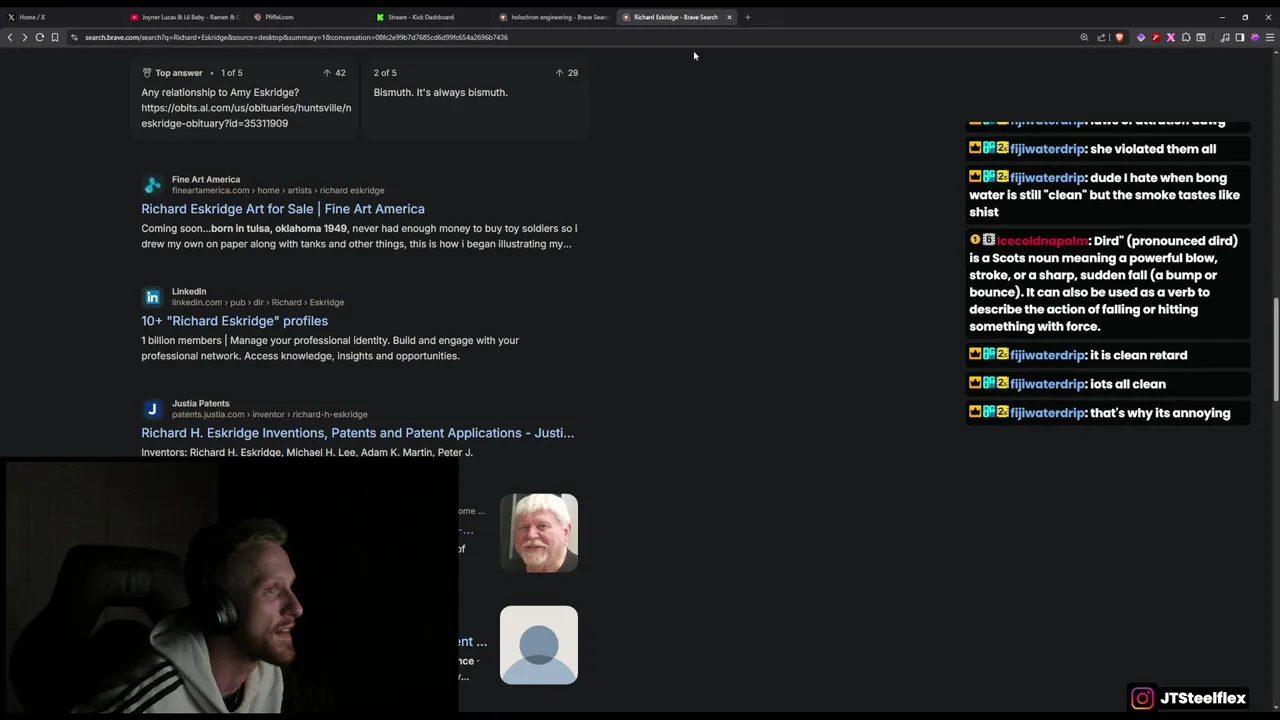1280x720 pixels.
Task: Click the generic avatar placeholder thumbnail
Action: (x=539, y=645)
